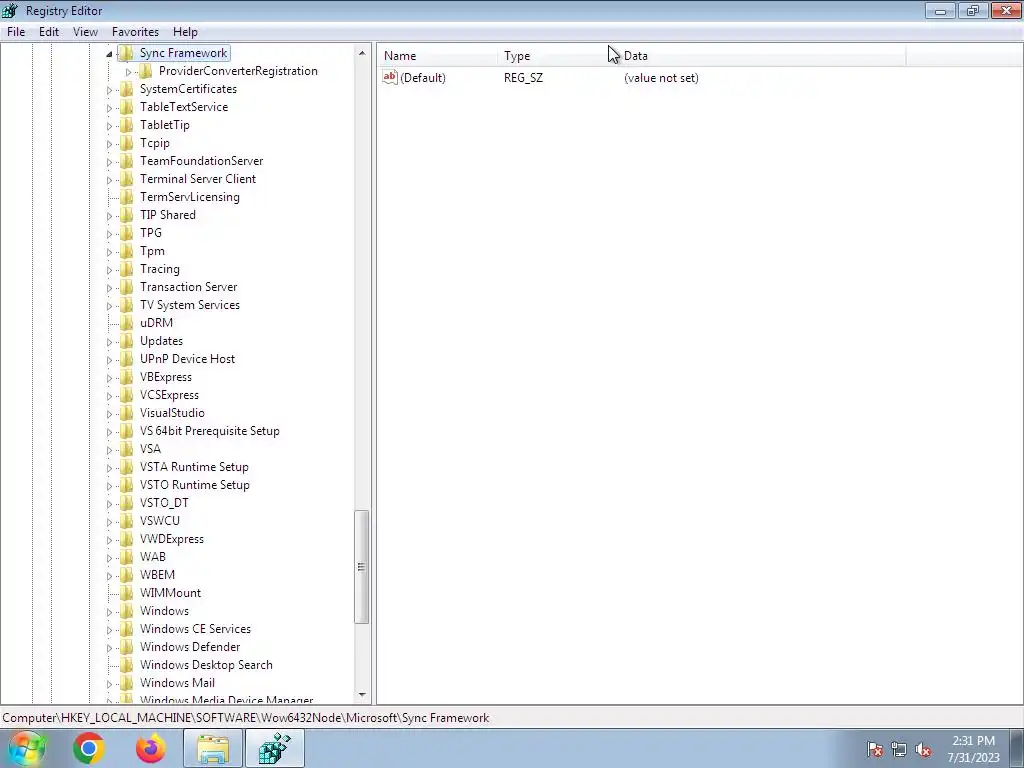This screenshot has width=1024, height=768.
Task: Open the Favorites menu
Action: point(135,31)
